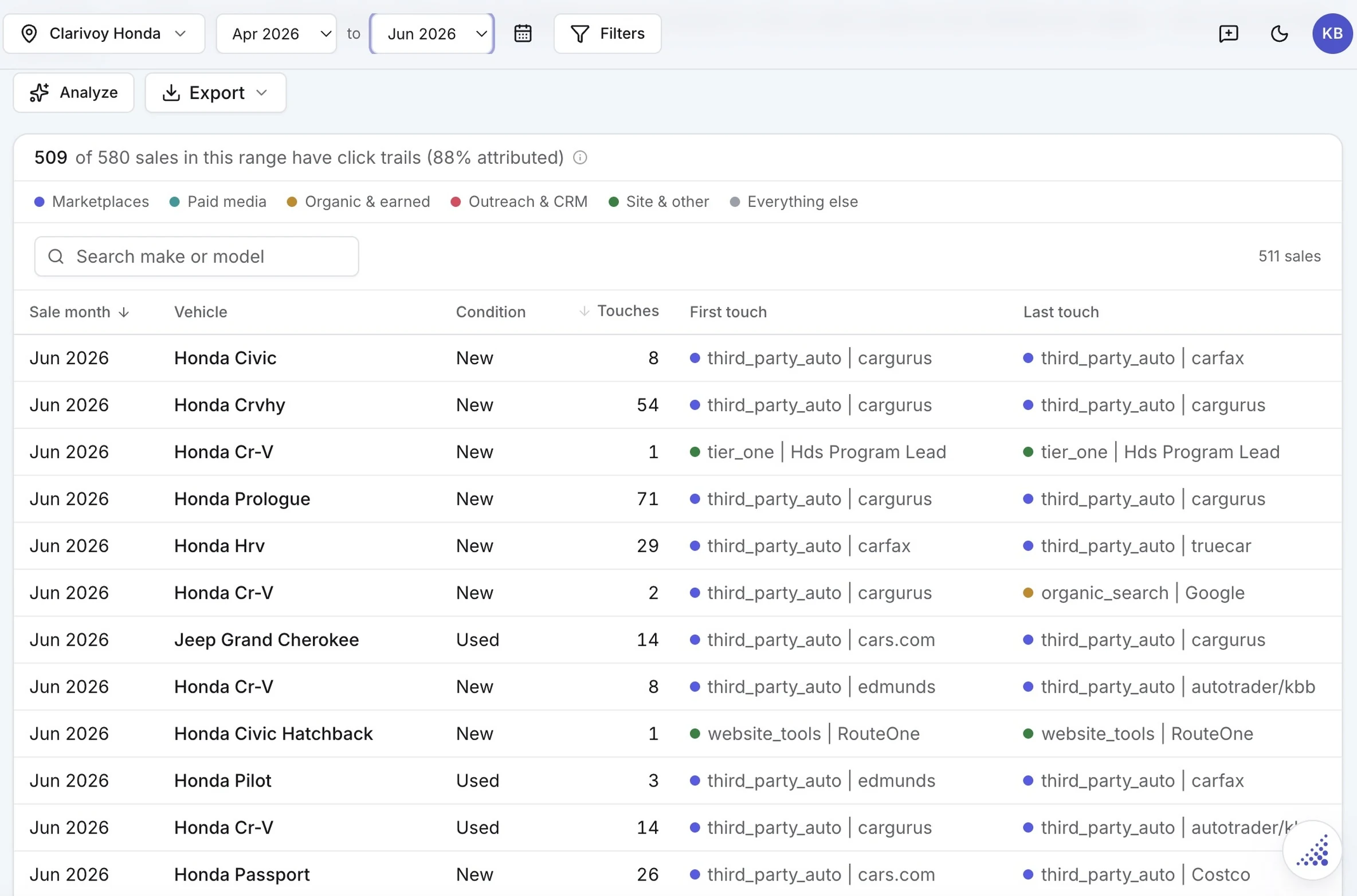Click the 511 sales count label
Viewport: 1357px width, 896px height.
(1289, 256)
